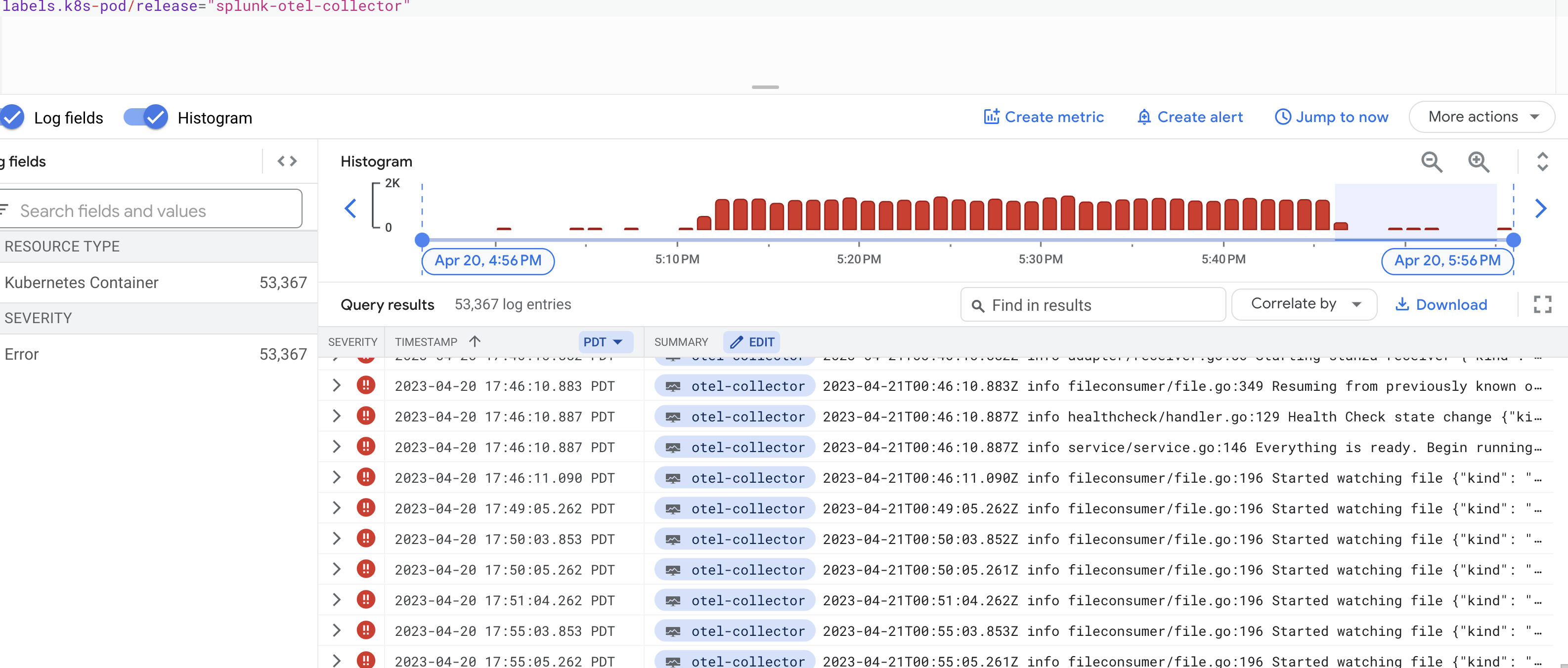Click EDIT next to Summary column
The width and height of the screenshot is (1568, 668).
pos(752,342)
